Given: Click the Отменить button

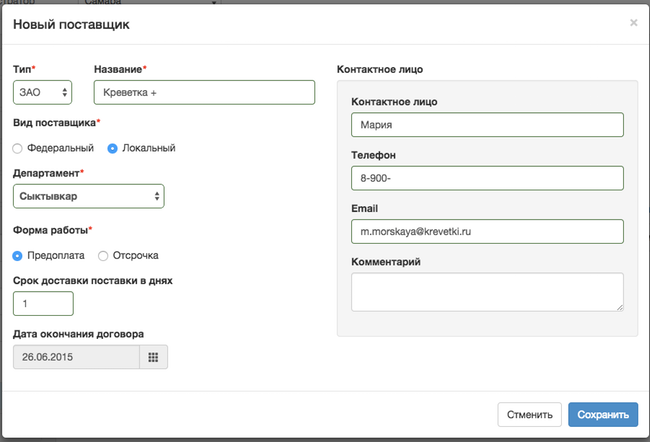Looking at the screenshot, I should pyautogui.click(x=529, y=415).
